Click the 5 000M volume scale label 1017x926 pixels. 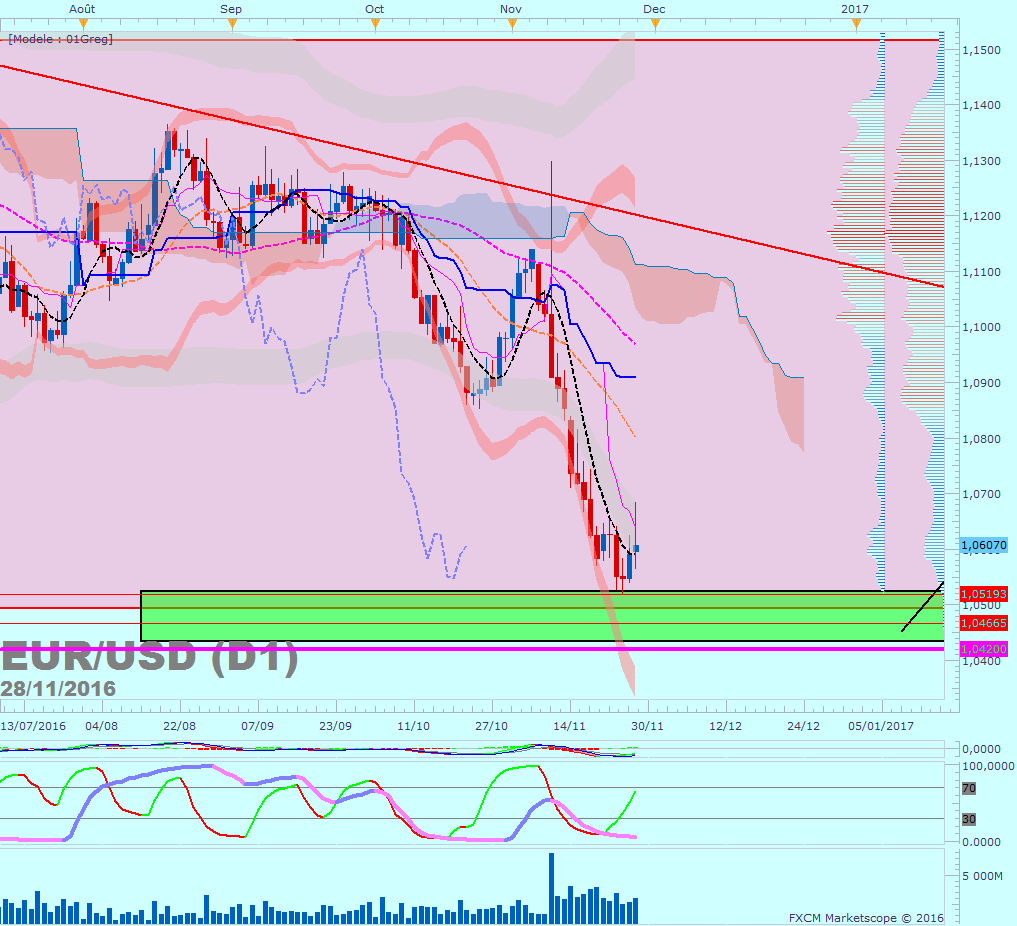(982, 876)
